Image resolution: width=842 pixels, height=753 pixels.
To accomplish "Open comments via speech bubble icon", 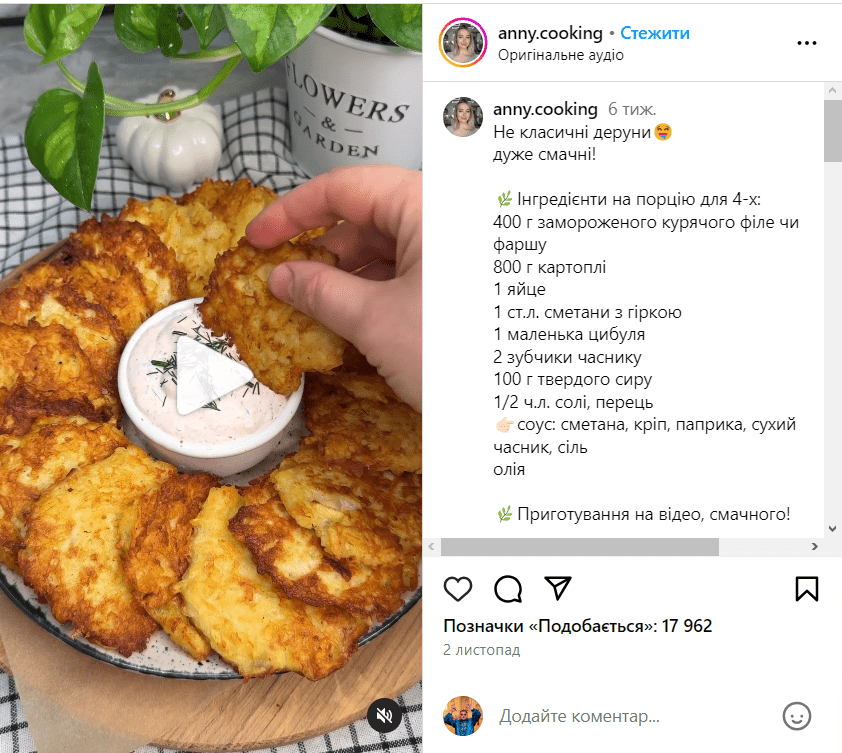I will pos(508,589).
